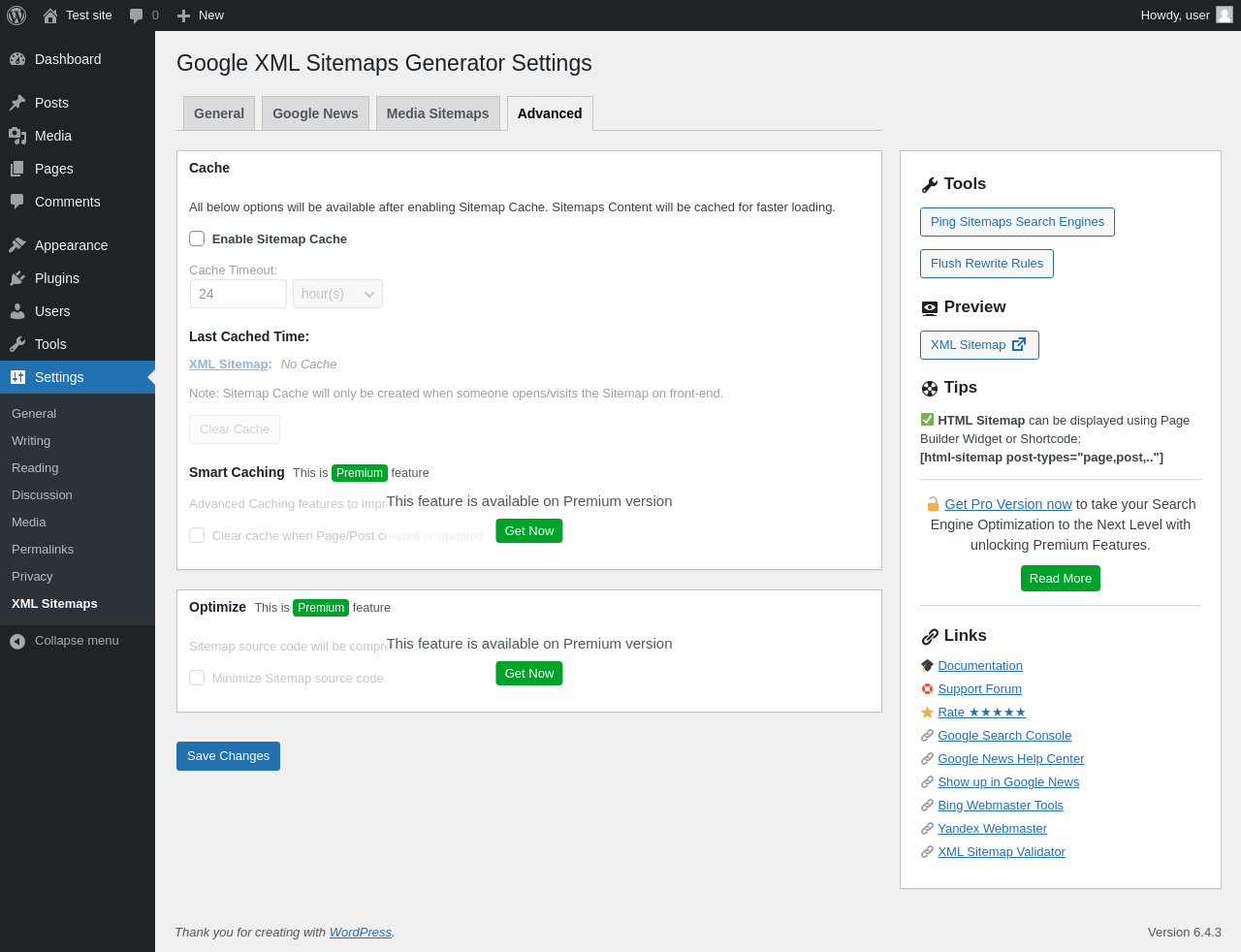Click the Collapse menu arrow icon

(x=17, y=641)
